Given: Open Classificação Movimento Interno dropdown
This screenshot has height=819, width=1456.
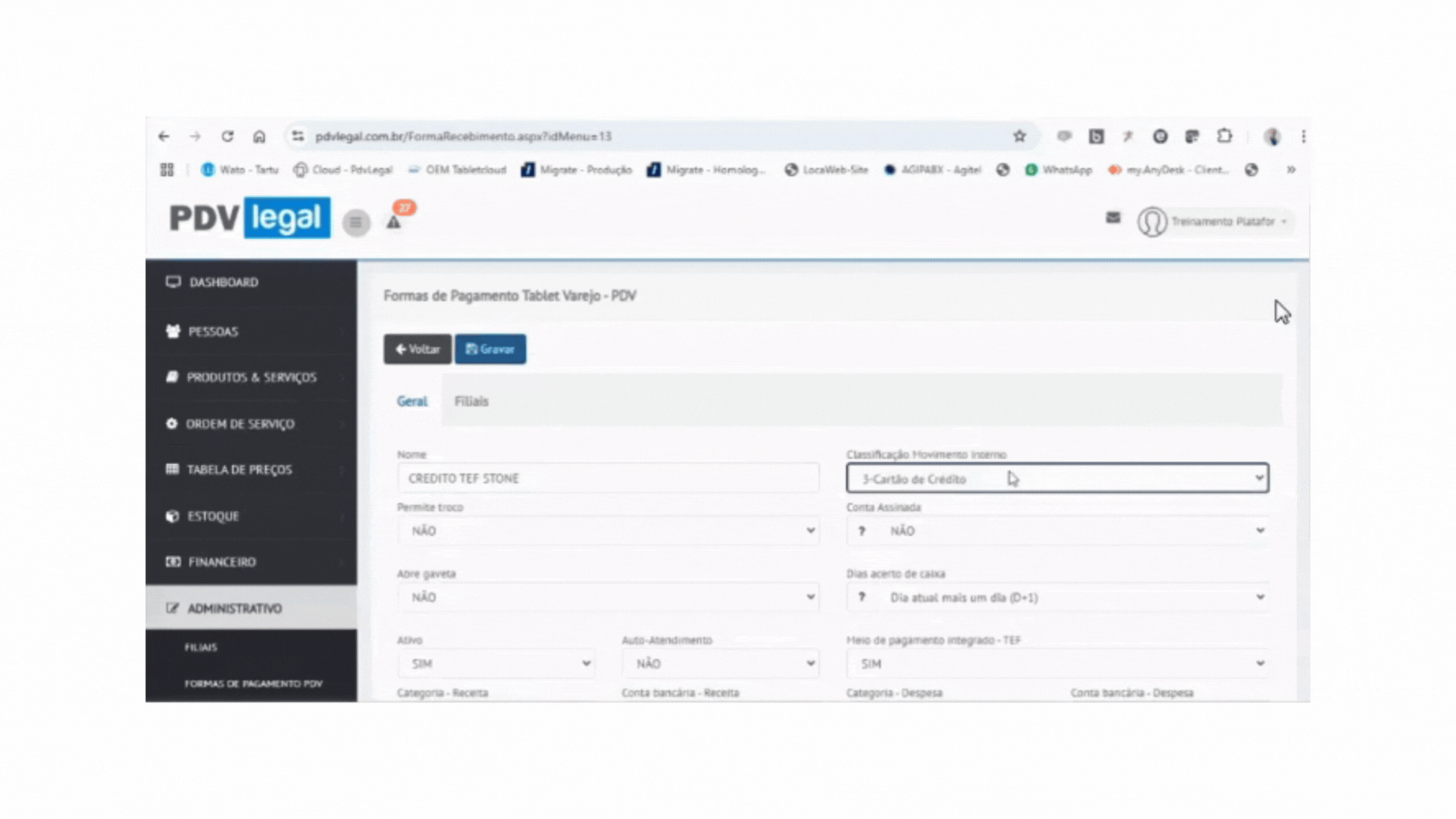Looking at the screenshot, I should point(1057,479).
